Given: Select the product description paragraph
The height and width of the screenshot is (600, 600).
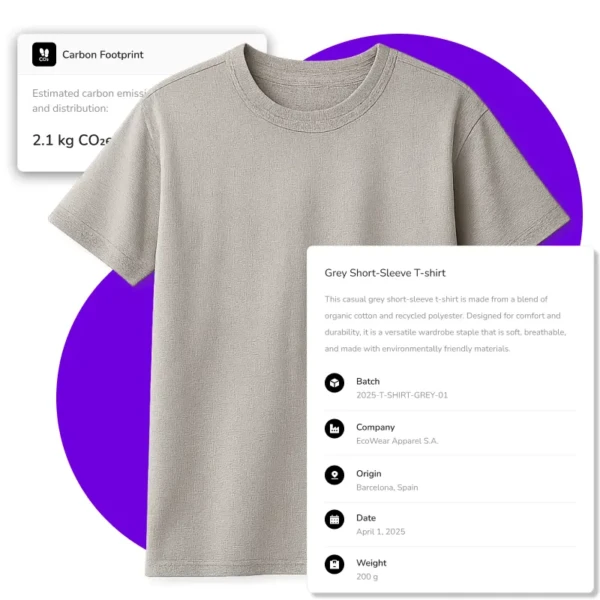Looking at the screenshot, I should click(x=445, y=324).
